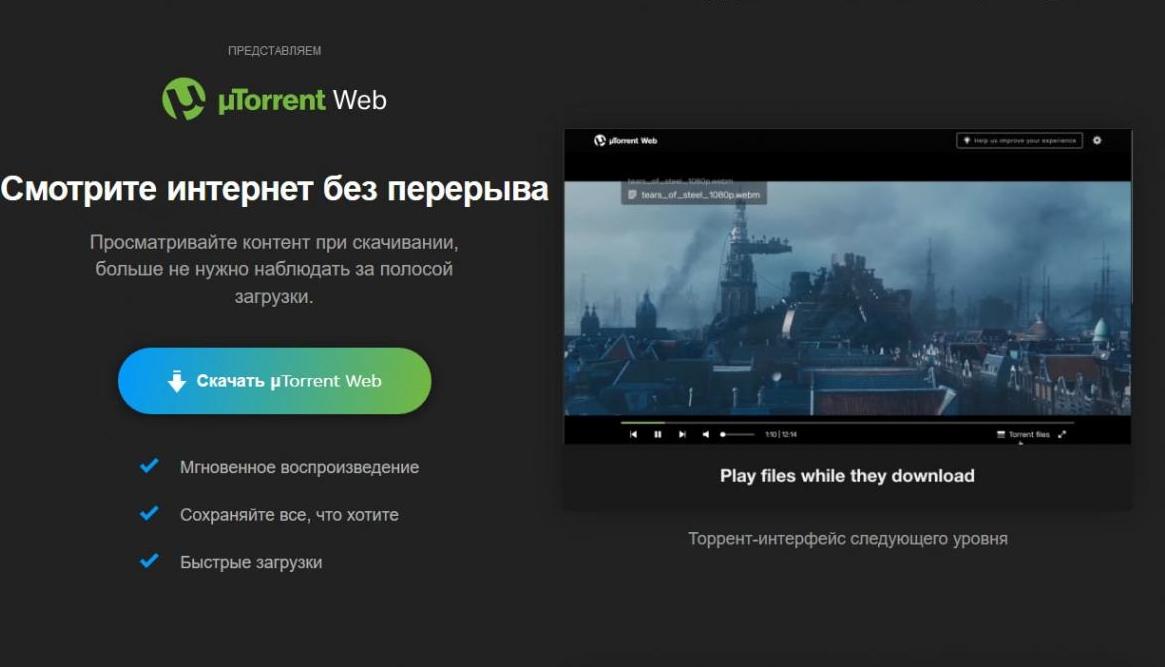The image size is (1165, 667).
Task: Click "Быстрые загрузки" feature text
Action: coord(251,562)
